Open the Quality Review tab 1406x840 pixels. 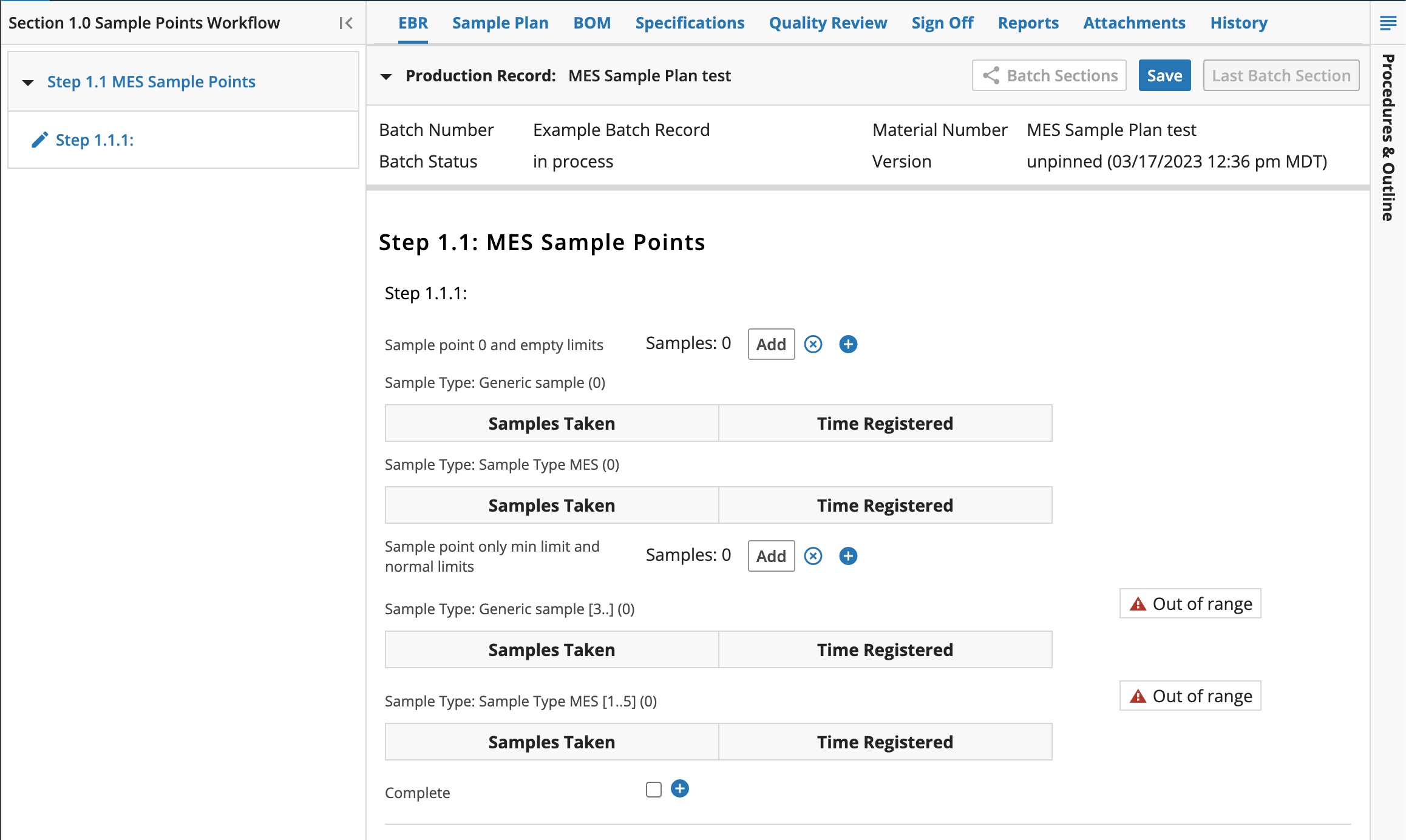[828, 23]
